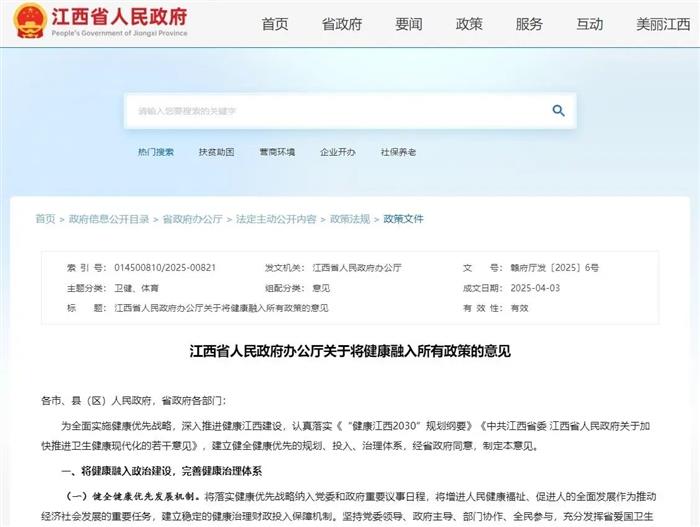Viewport: 700px width, 527px height.
Task: Click the topic category 卫健、体育 value
Action: [137, 288]
